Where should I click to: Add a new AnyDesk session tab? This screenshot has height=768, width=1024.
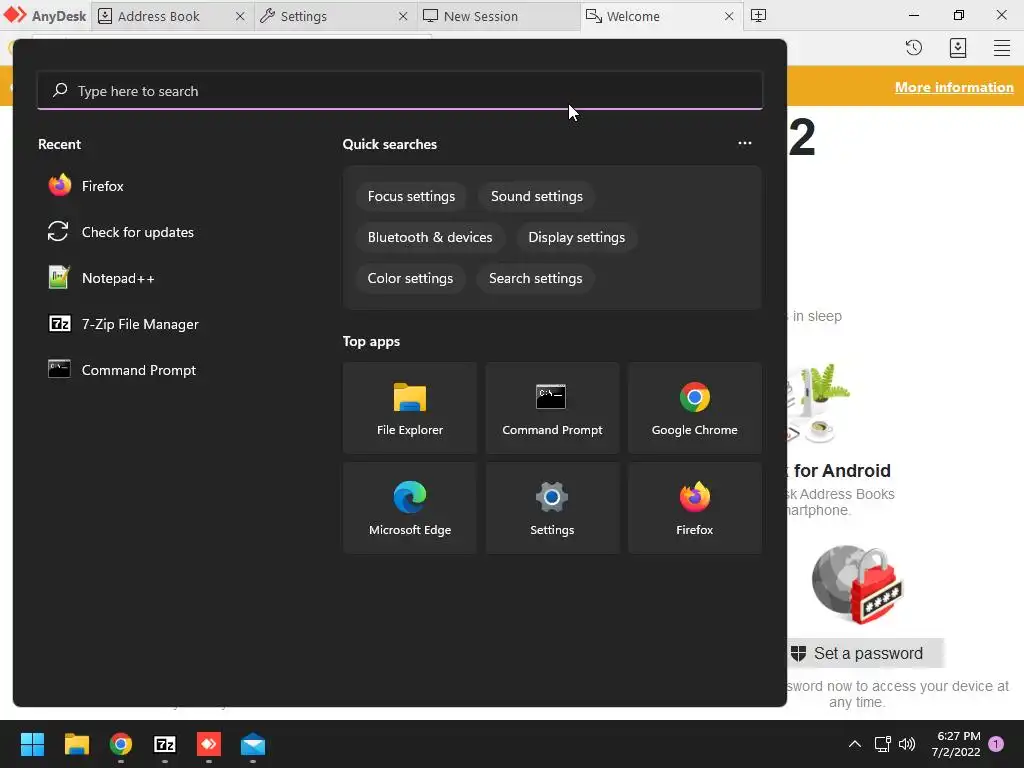tap(758, 16)
